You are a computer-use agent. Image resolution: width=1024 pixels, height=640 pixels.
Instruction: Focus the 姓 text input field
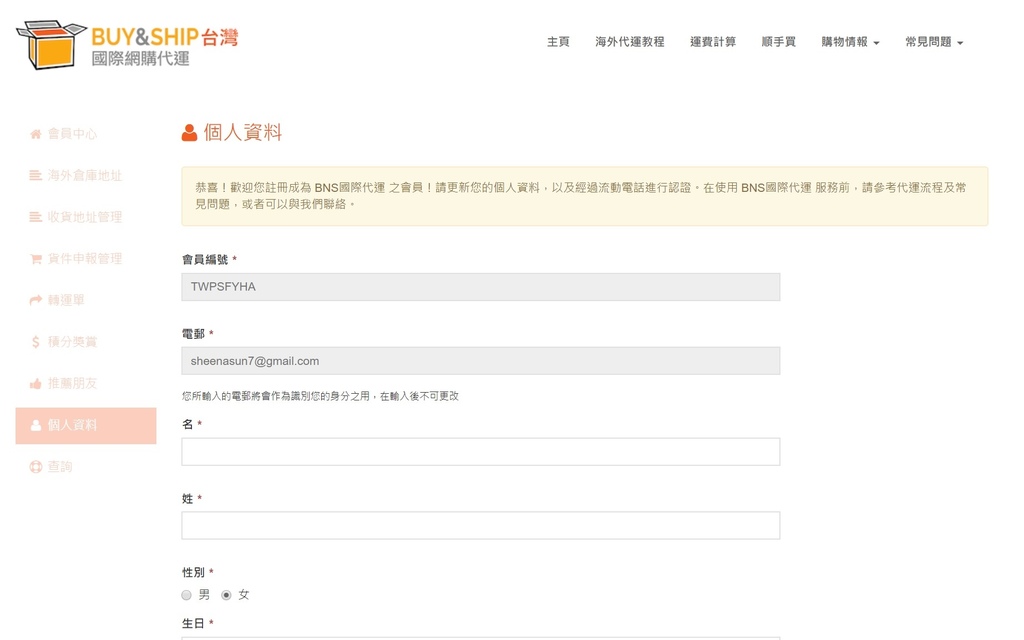click(480, 526)
